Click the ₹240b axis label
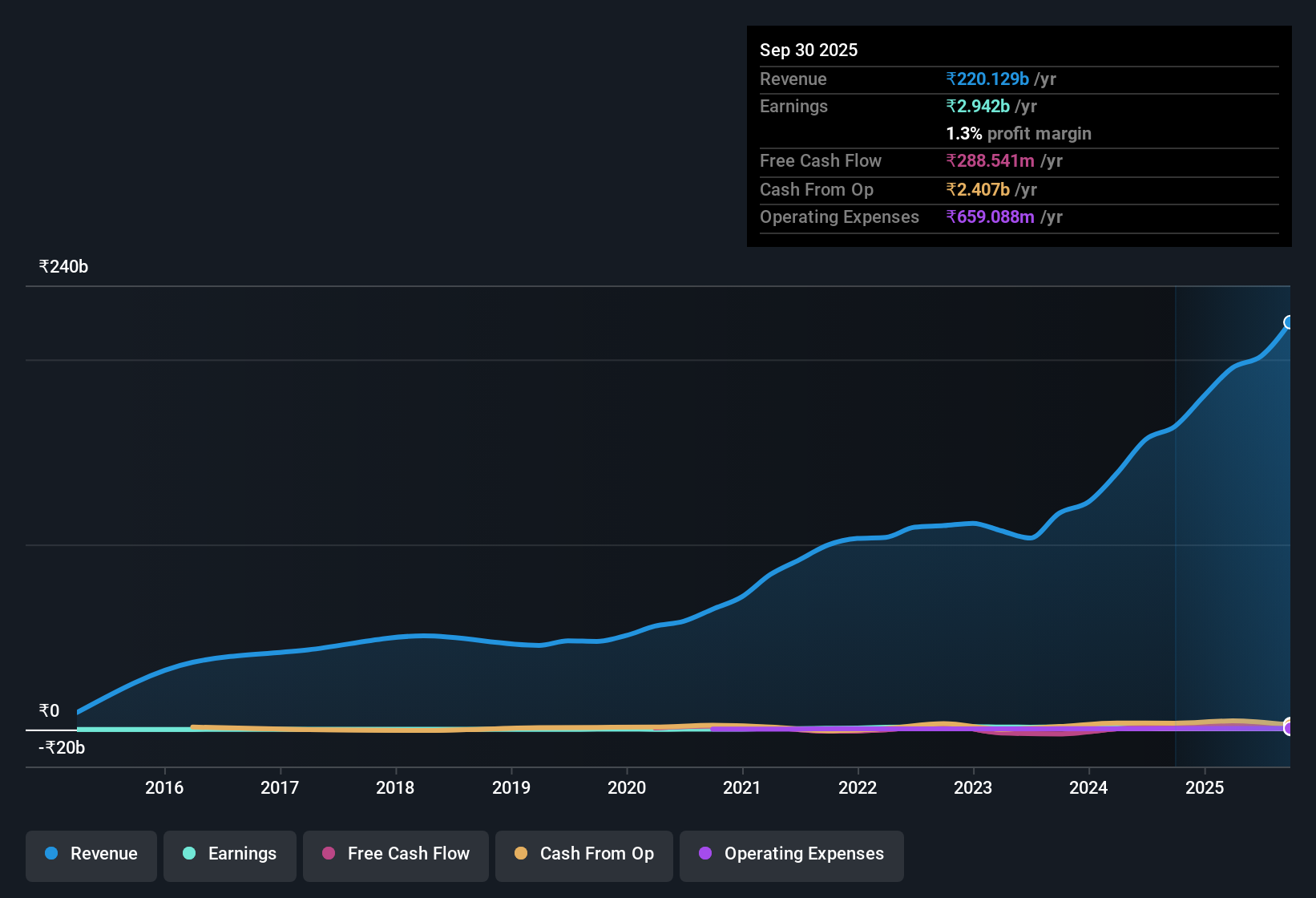Viewport: 1316px width, 898px height. tap(63, 266)
